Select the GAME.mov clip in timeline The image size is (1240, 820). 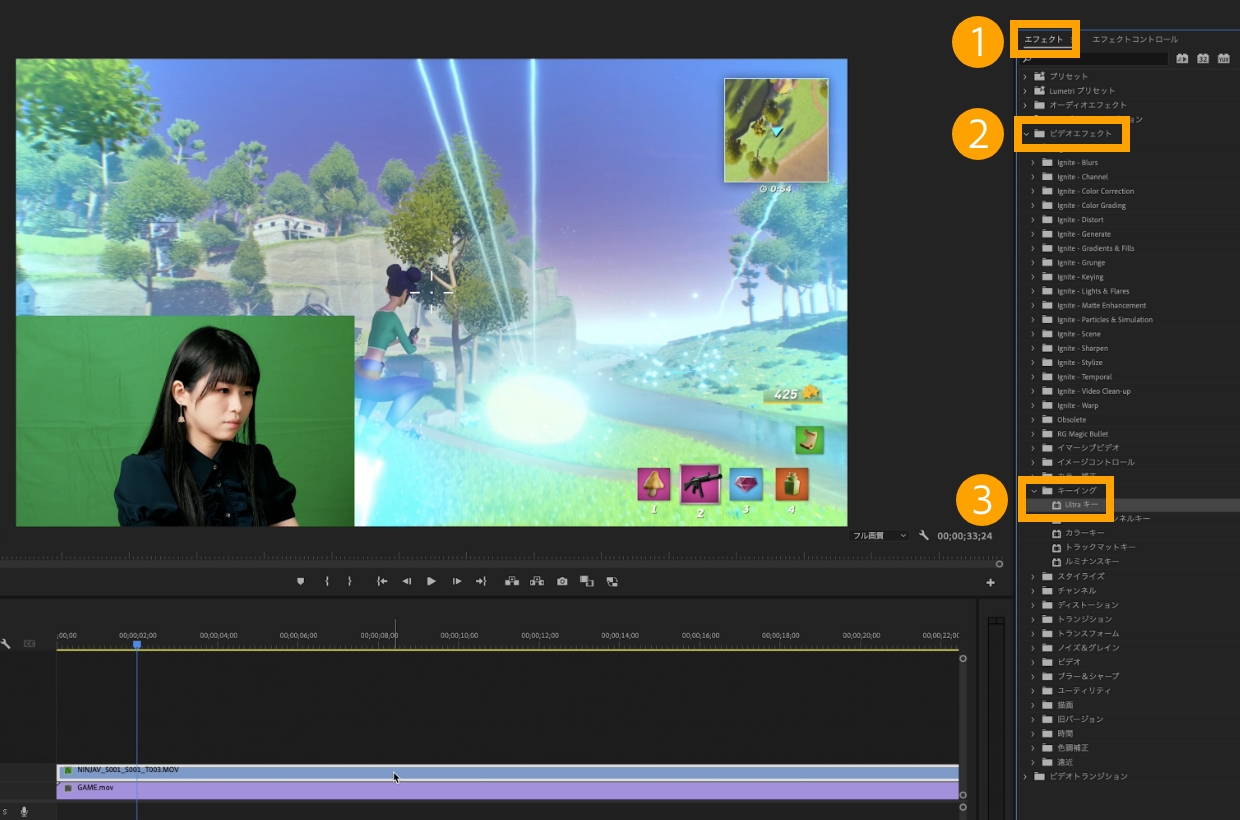point(507,790)
